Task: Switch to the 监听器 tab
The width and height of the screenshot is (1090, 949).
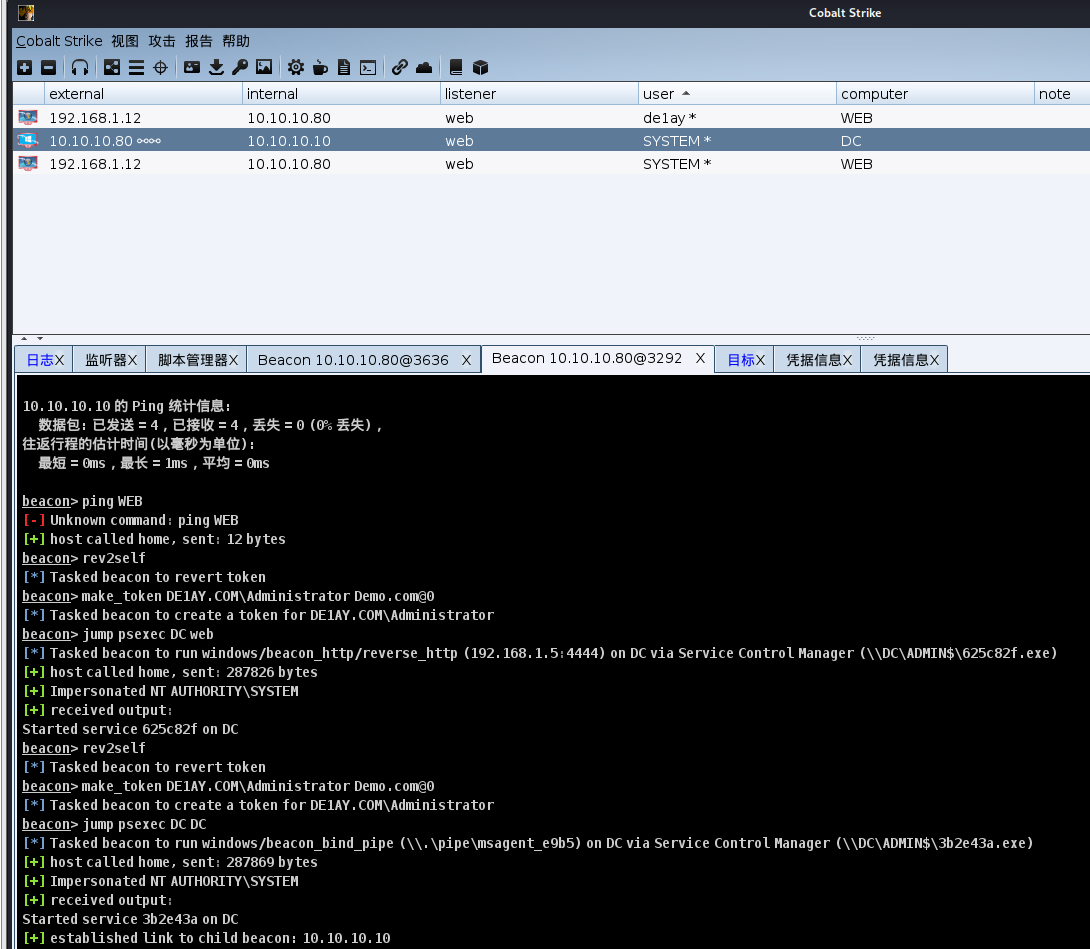Action: (x=106, y=360)
